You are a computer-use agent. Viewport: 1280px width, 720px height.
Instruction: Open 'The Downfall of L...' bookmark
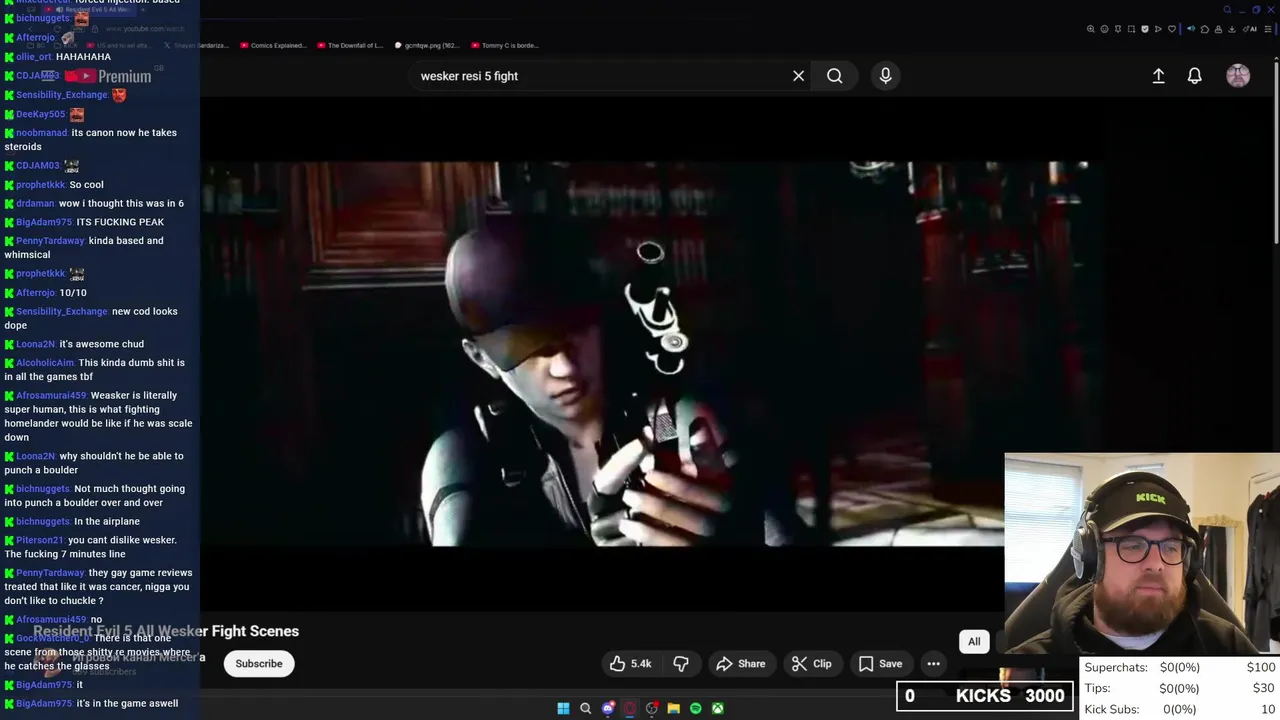[x=350, y=45]
